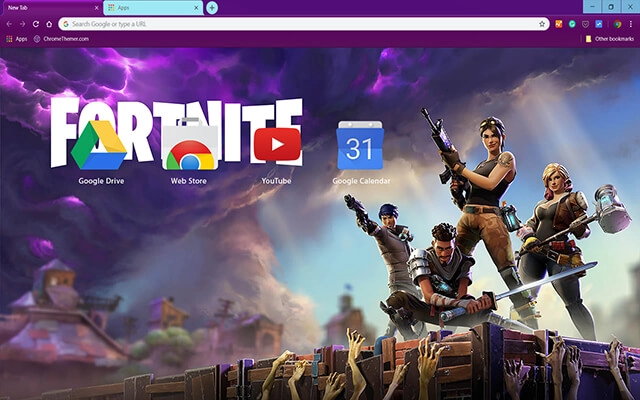
Task: Click the Google icon in the address bar
Action: point(66,24)
